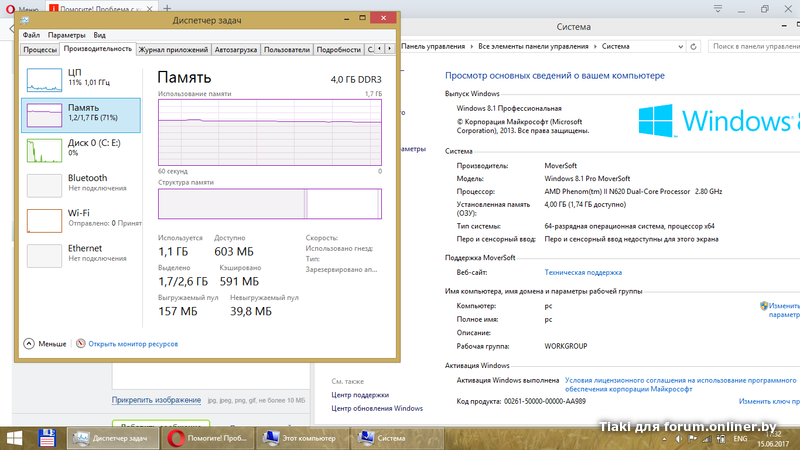Click the volume speaker tray icon
Viewport: 800px width, 450px height.
[679, 439]
